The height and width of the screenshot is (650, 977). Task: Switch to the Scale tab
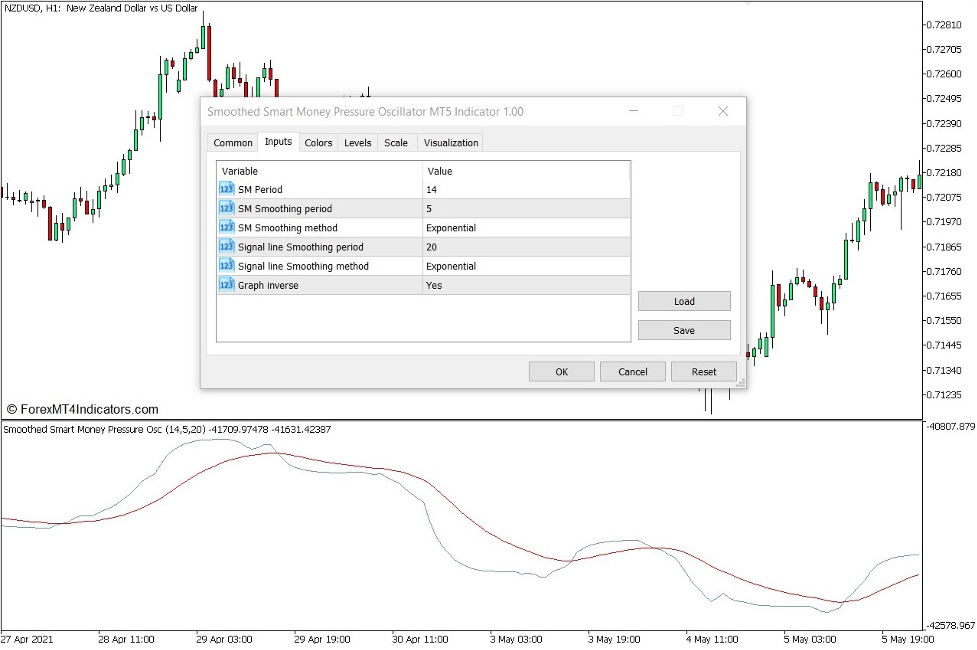pos(396,142)
